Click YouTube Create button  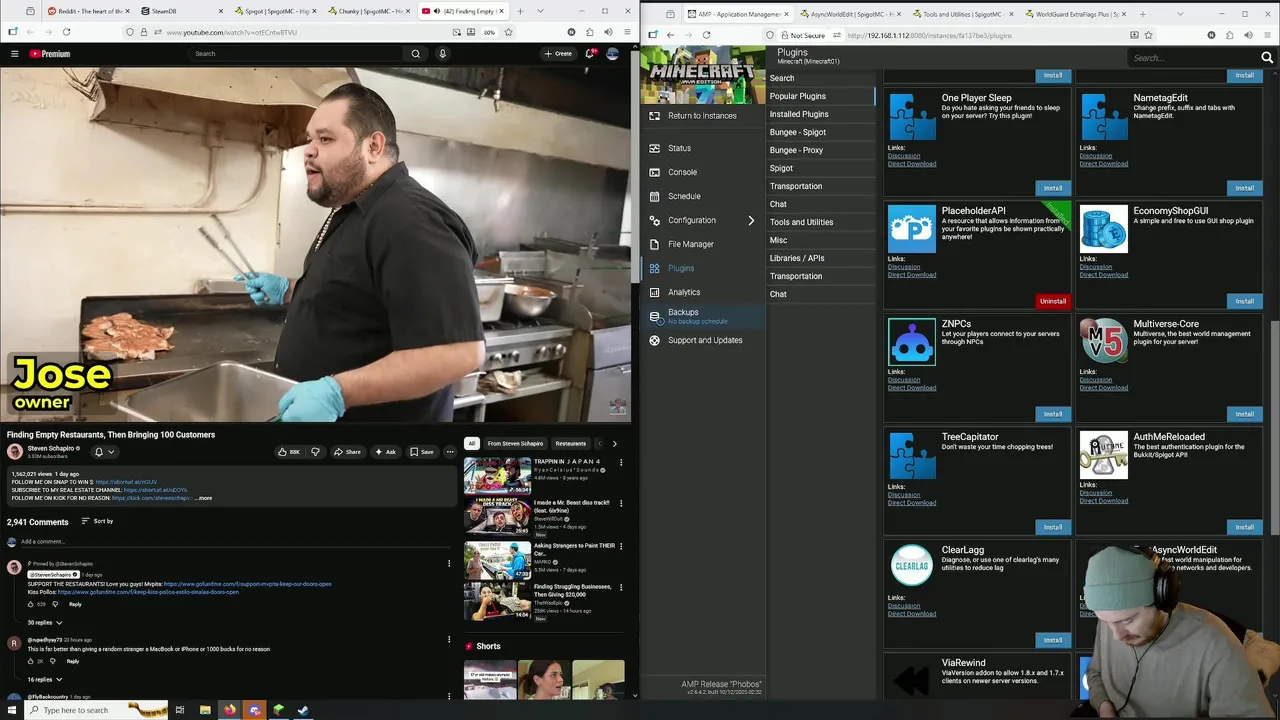(558, 53)
